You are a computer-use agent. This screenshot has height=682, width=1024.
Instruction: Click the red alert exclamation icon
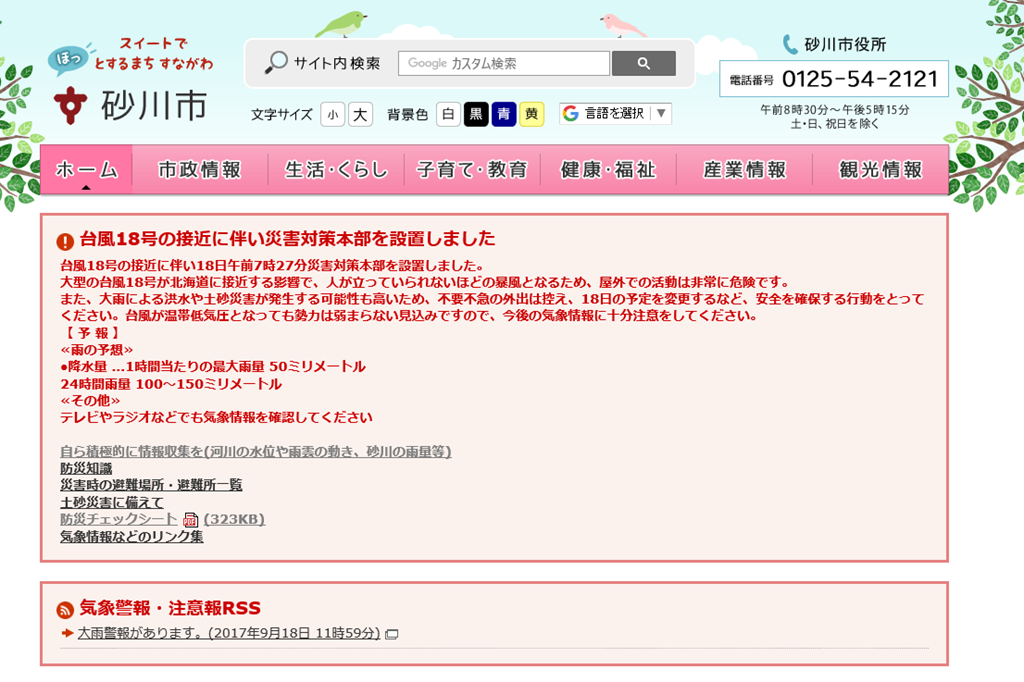tap(65, 241)
